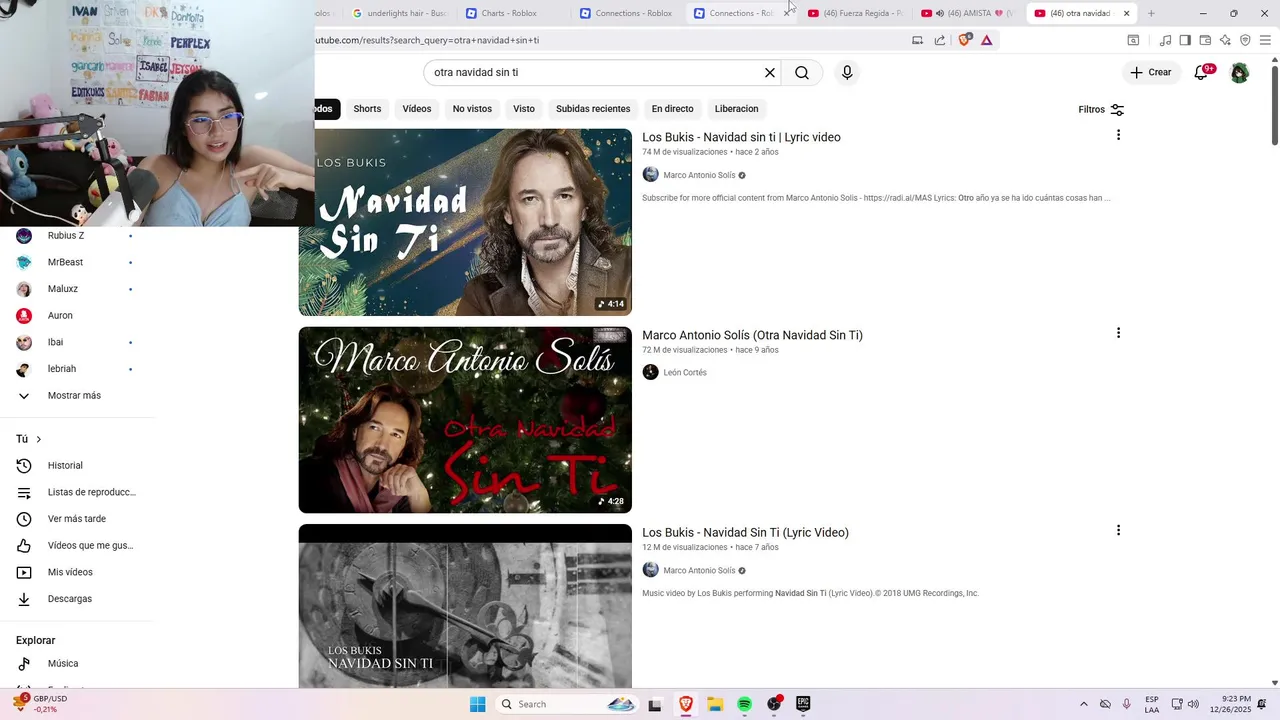Select the Vídeos filter chip
The height and width of the screenshot is (720, 1280).
coord(417,109)
